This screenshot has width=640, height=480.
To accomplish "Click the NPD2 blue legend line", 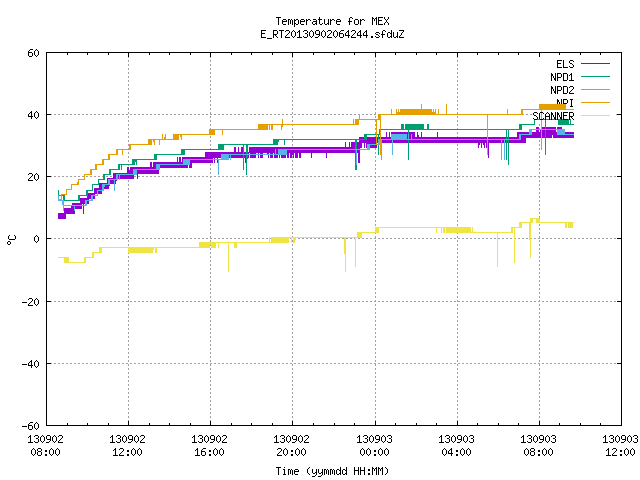I will coord(596,89).
